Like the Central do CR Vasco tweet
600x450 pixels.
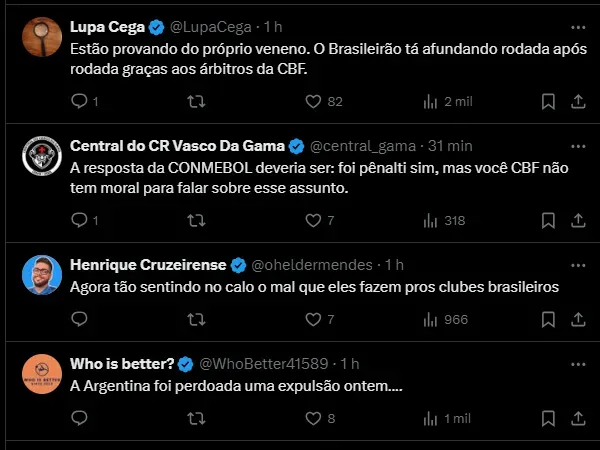click(313, 220)
